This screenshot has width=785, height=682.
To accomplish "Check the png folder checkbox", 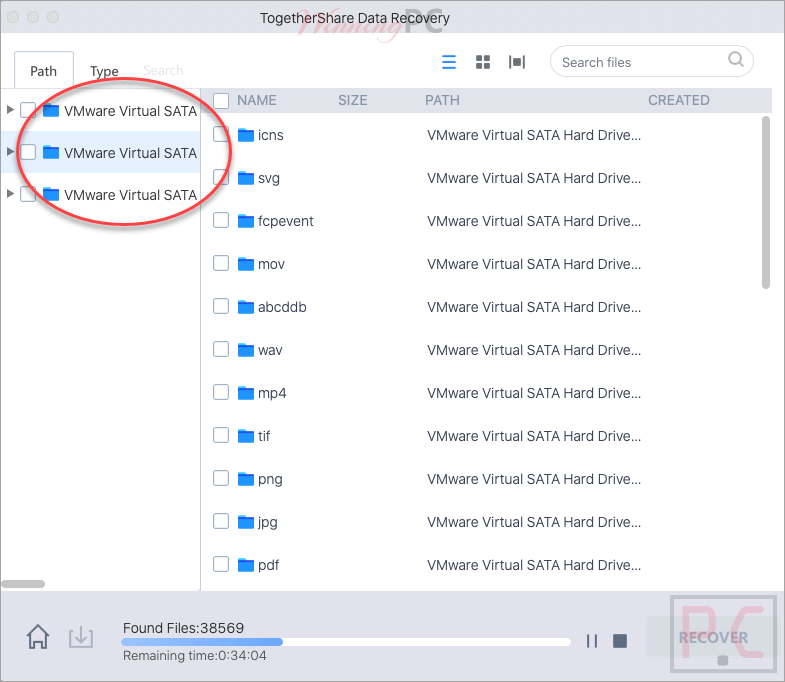I will [x=221, y=478].
